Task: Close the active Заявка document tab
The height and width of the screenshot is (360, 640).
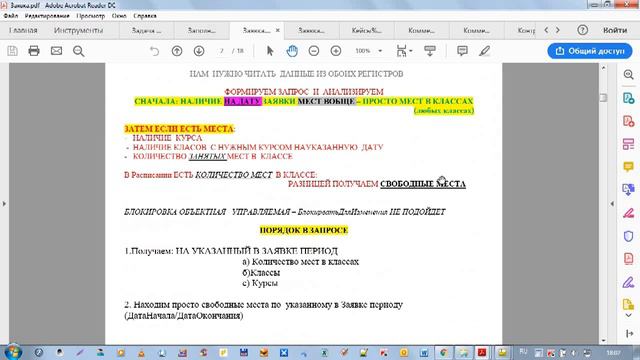Action: click(x=278, y=30)
